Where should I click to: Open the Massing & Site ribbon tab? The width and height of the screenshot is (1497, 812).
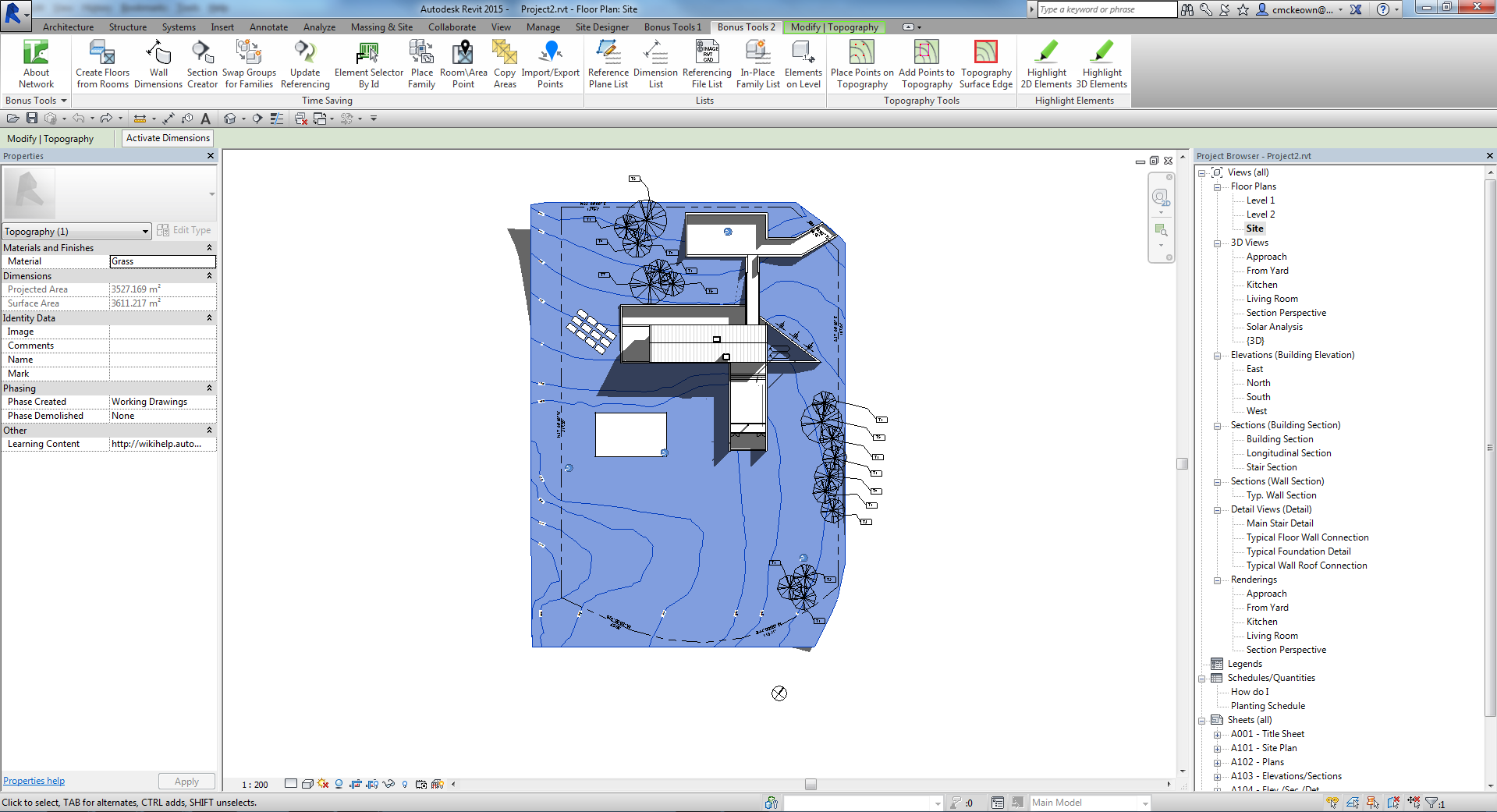[381, 27]
